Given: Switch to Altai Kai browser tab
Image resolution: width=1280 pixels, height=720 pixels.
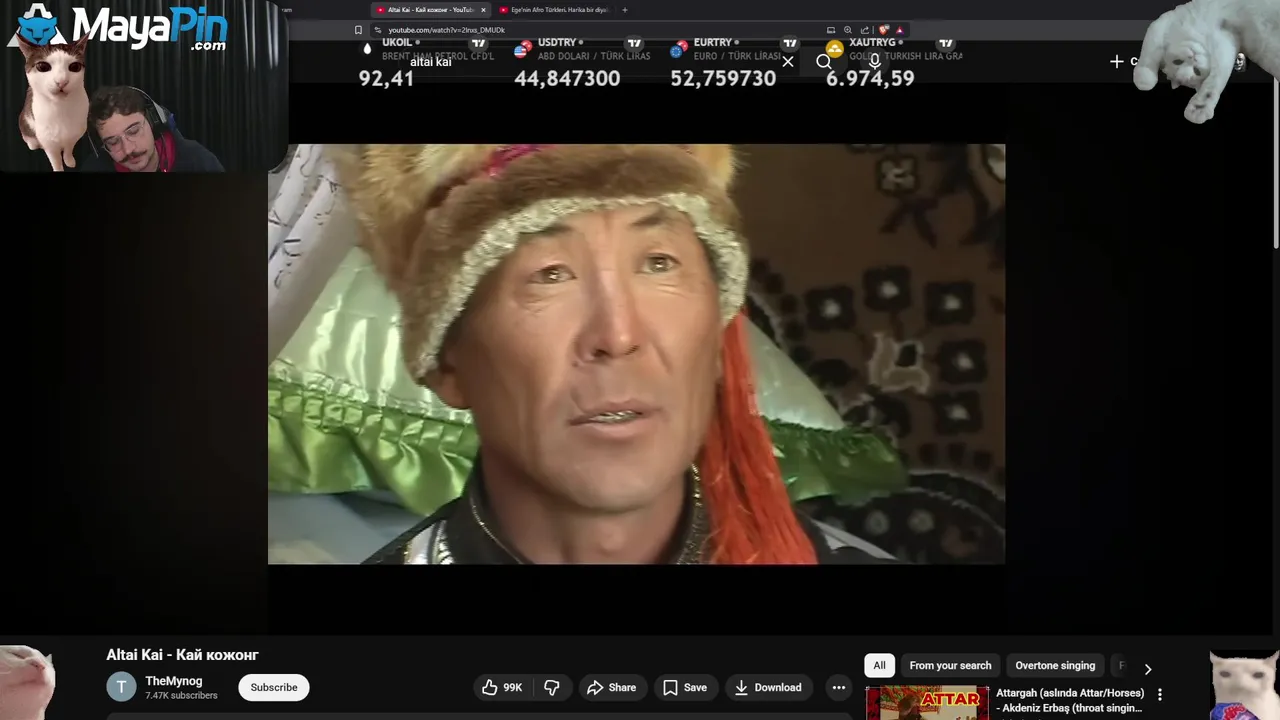Looking at the screenshot, I should point(429,10).
